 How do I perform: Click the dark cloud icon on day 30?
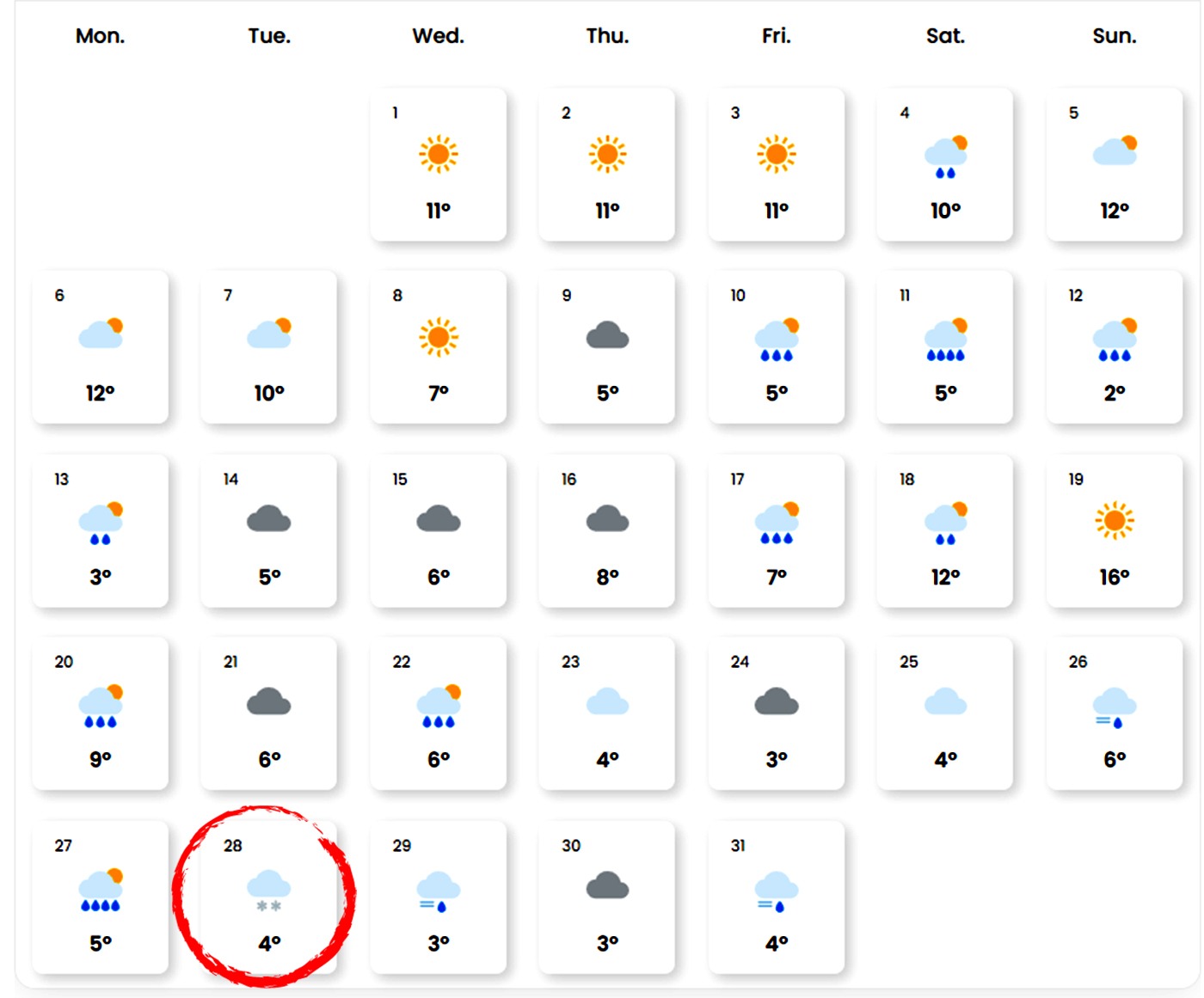[x=607, y=886]
